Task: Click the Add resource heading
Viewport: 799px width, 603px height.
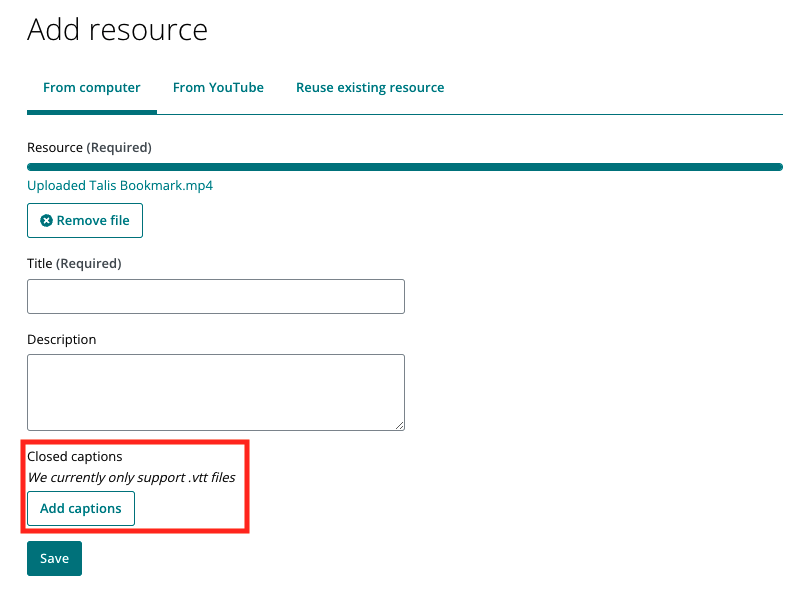Action: coord(118,30)
